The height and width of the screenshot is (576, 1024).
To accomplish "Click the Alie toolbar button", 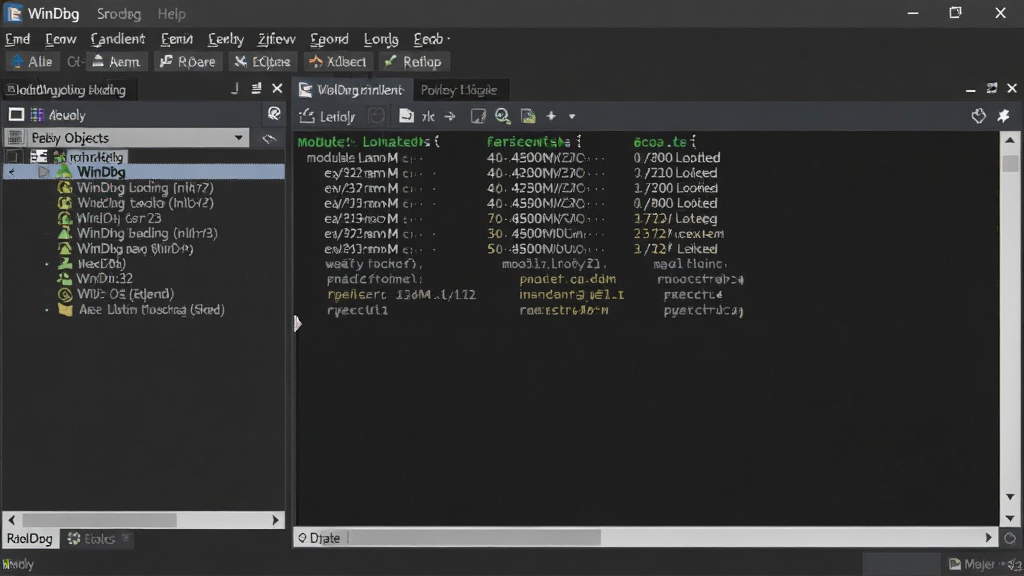I will (x=32, y=62).
